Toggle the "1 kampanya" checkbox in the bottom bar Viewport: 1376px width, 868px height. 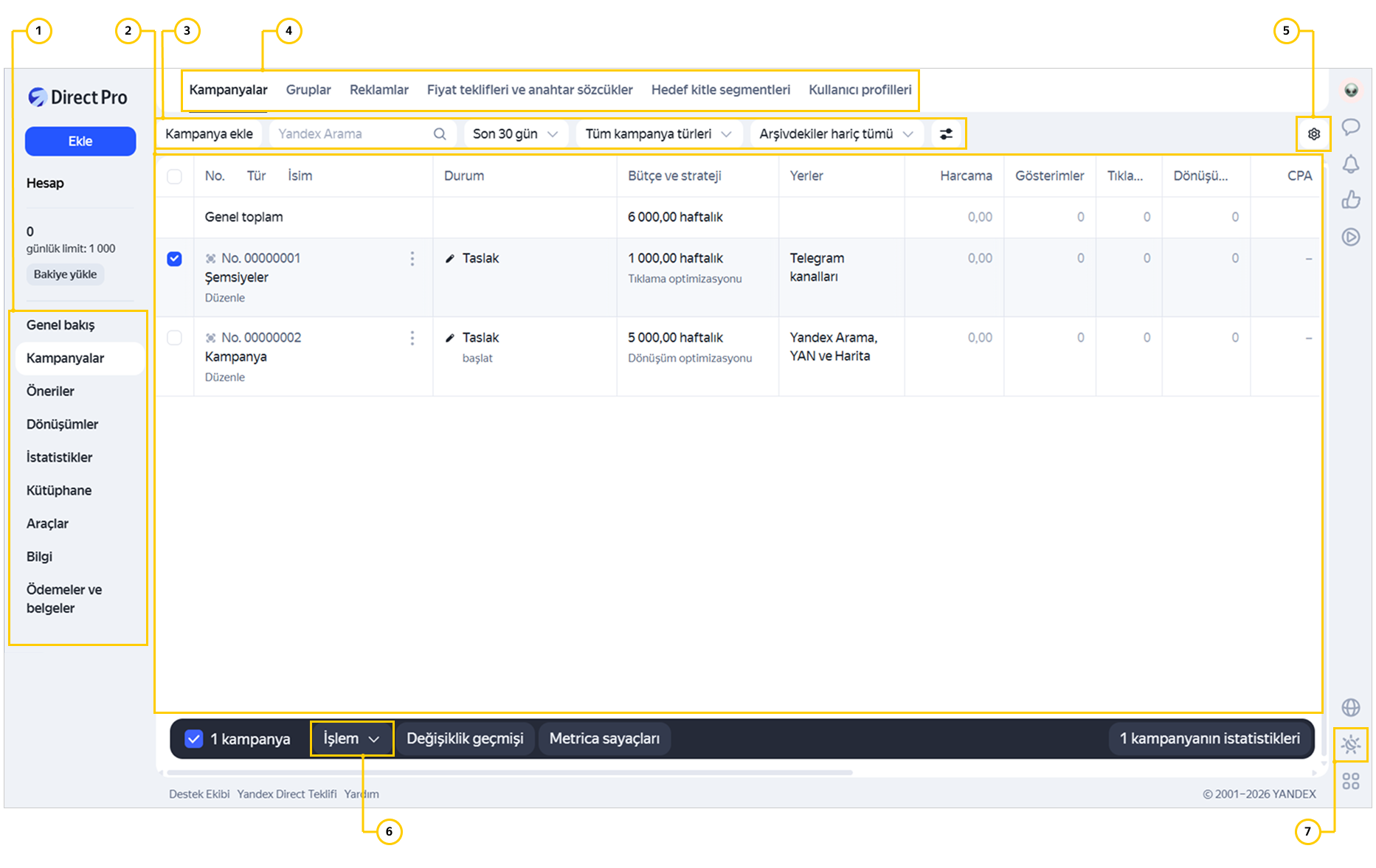[x=194, y=739]
